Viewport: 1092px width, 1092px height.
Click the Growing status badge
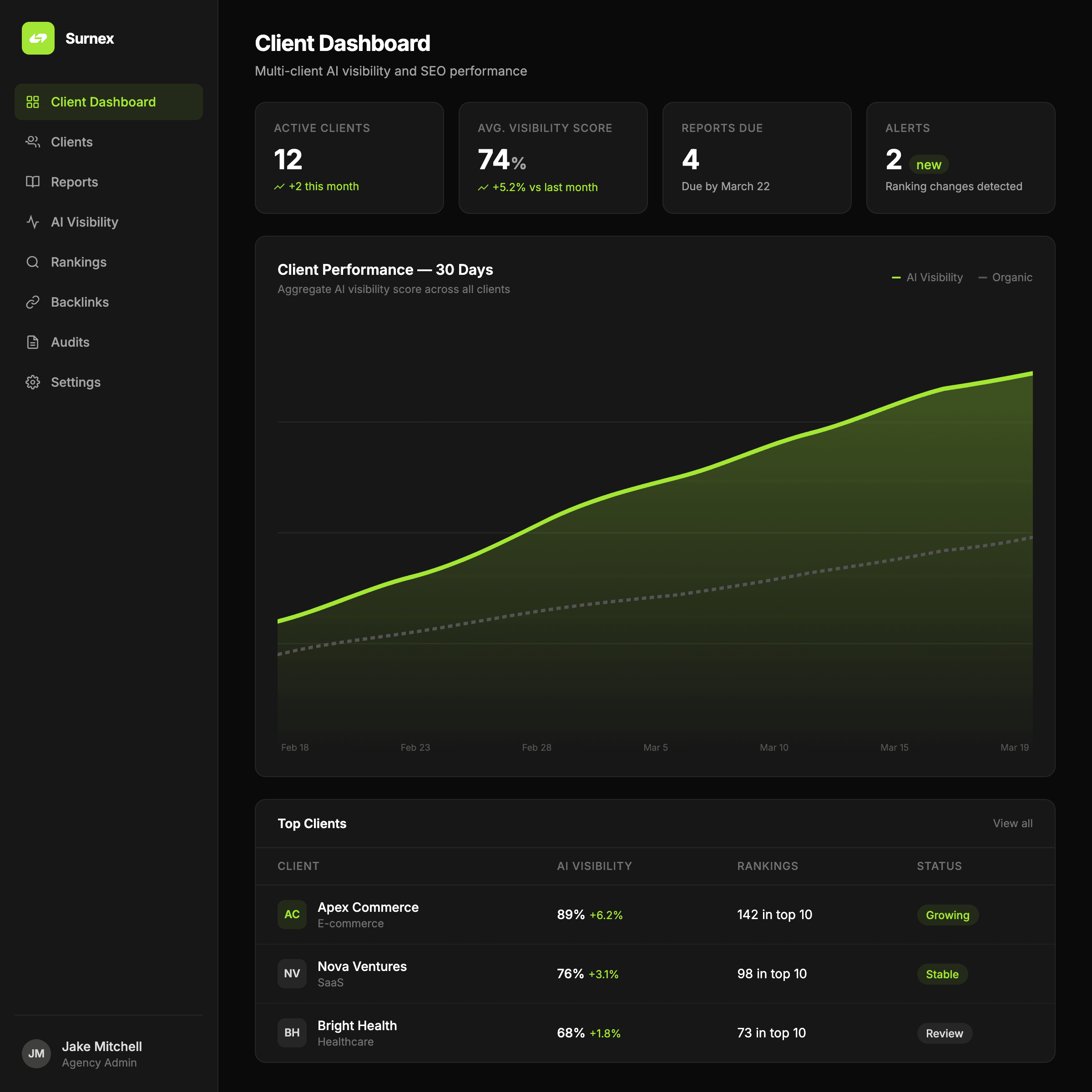(947, 915)
